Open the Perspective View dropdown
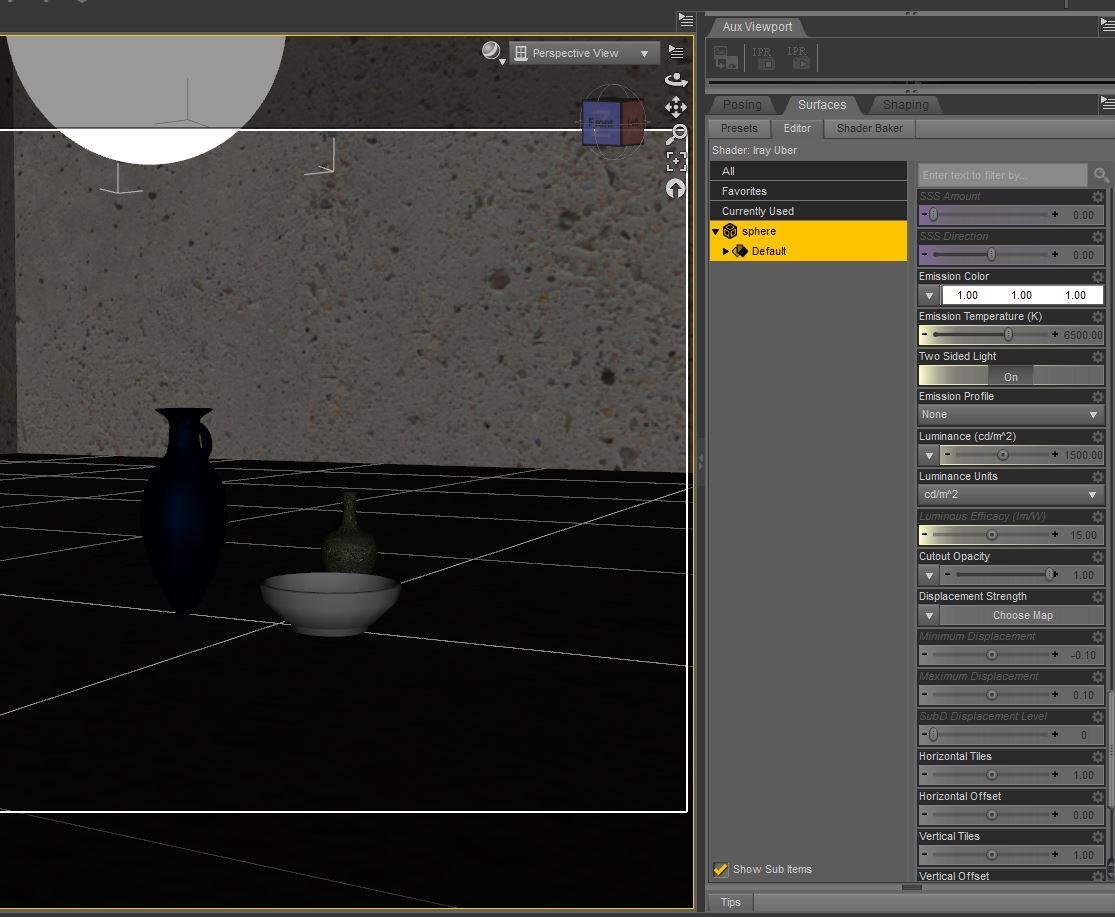Image resolution: width=1115 pixels, height=917 pixels. click(x=583, y=53)
